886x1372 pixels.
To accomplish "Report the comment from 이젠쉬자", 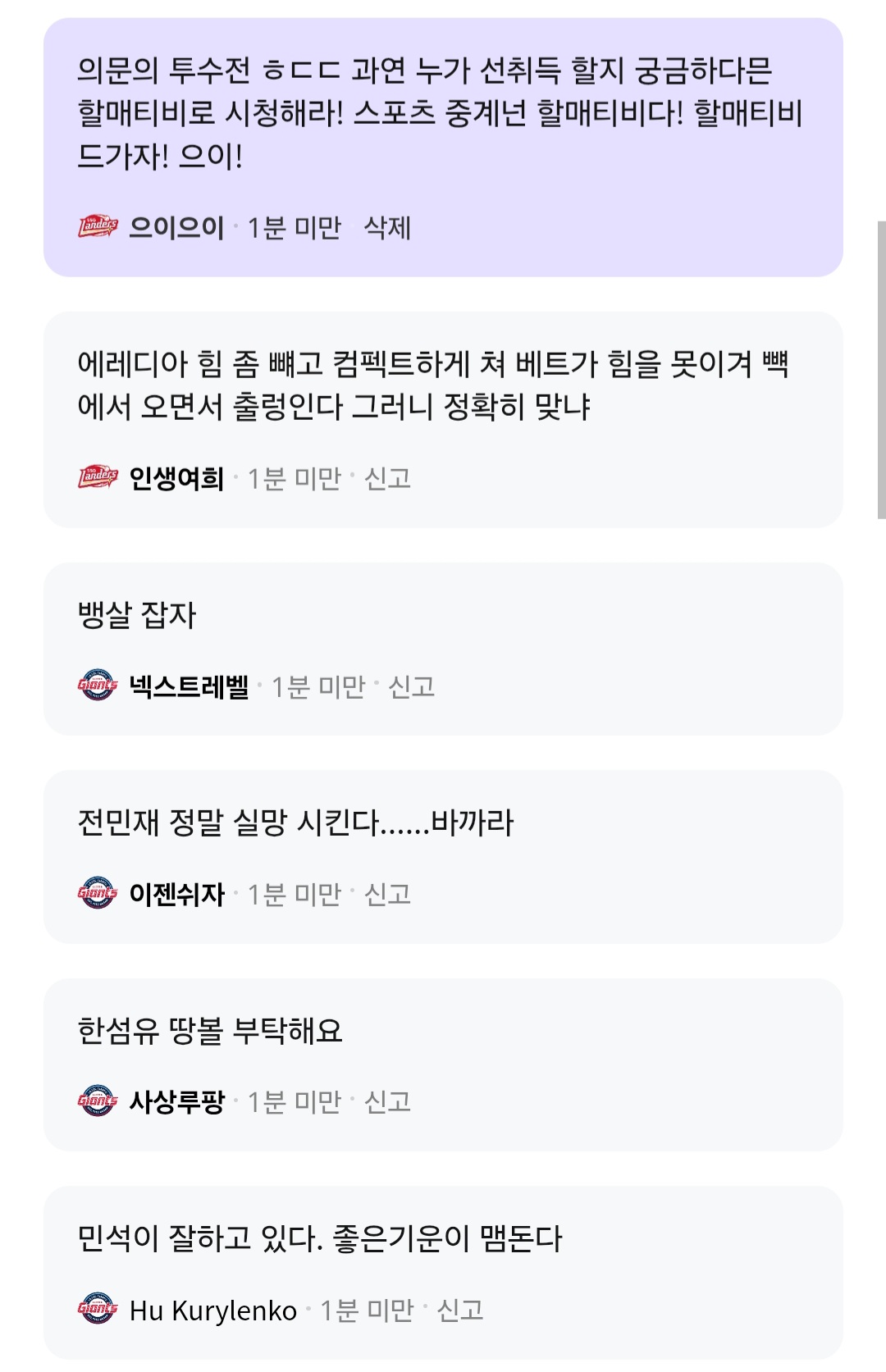I will pos(387,894).
